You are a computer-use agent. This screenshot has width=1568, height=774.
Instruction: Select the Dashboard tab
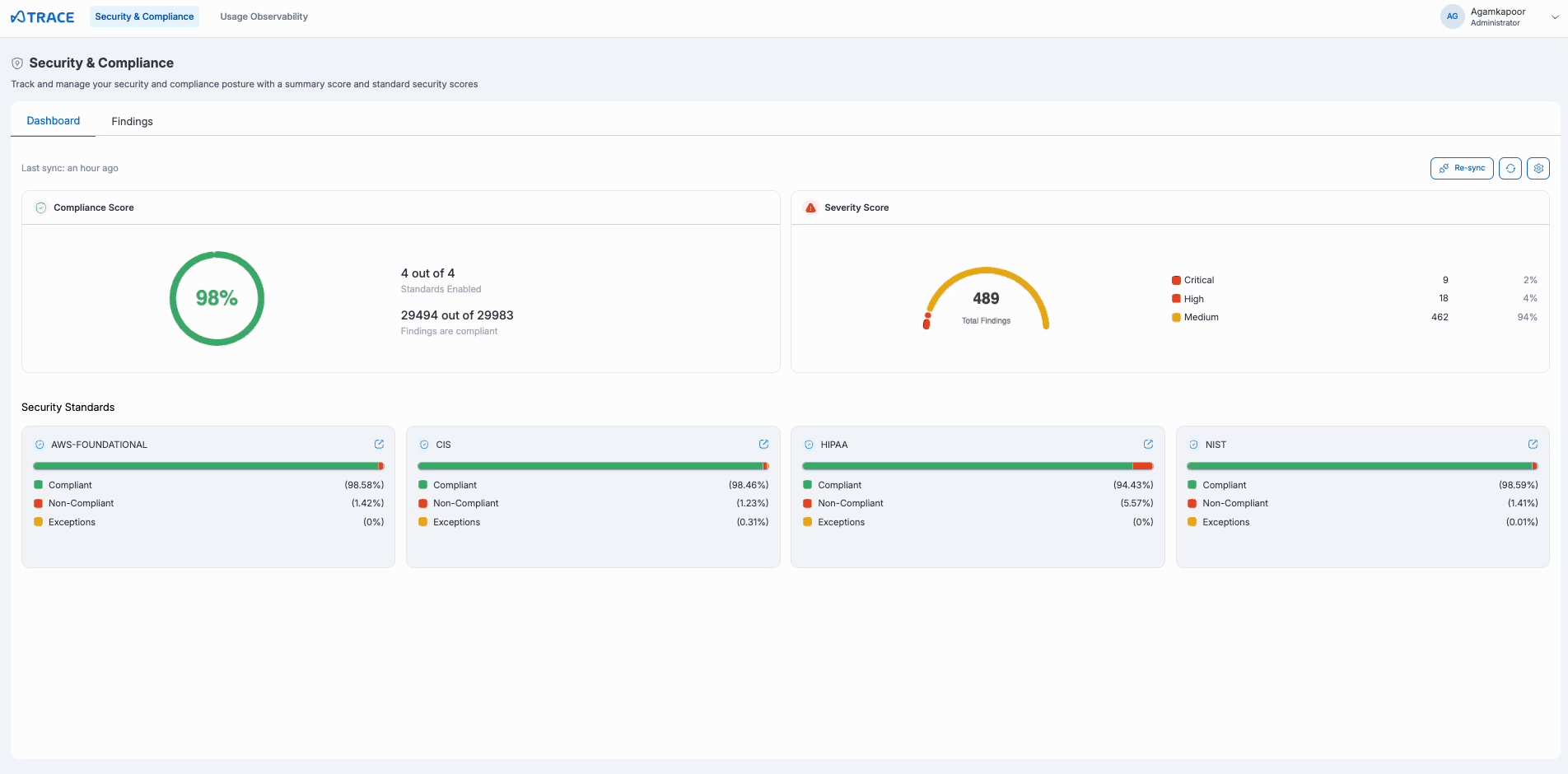(54, 121)
